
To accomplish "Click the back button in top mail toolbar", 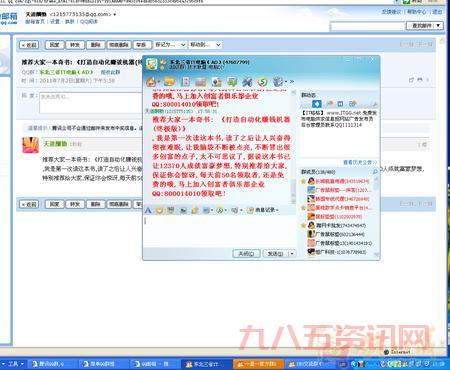I will [x=29, y=45].
